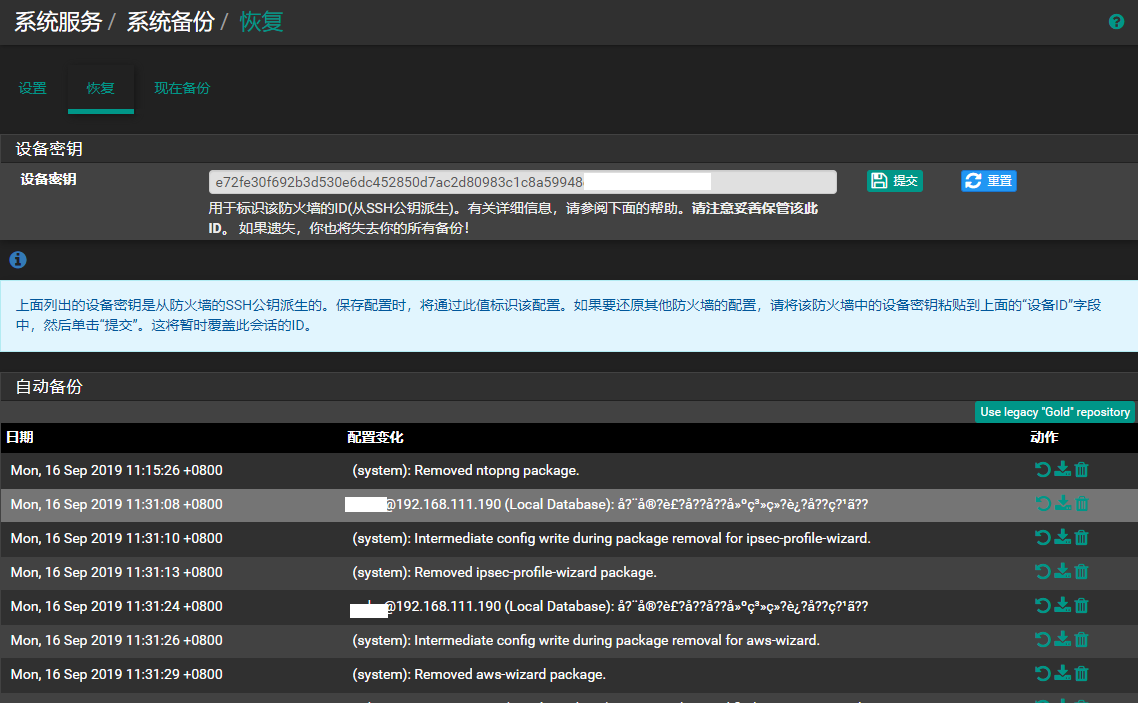Click Use legacy "Gold" repository button
Screen dimensions: 1138x703
click(x=1054, y=412)
